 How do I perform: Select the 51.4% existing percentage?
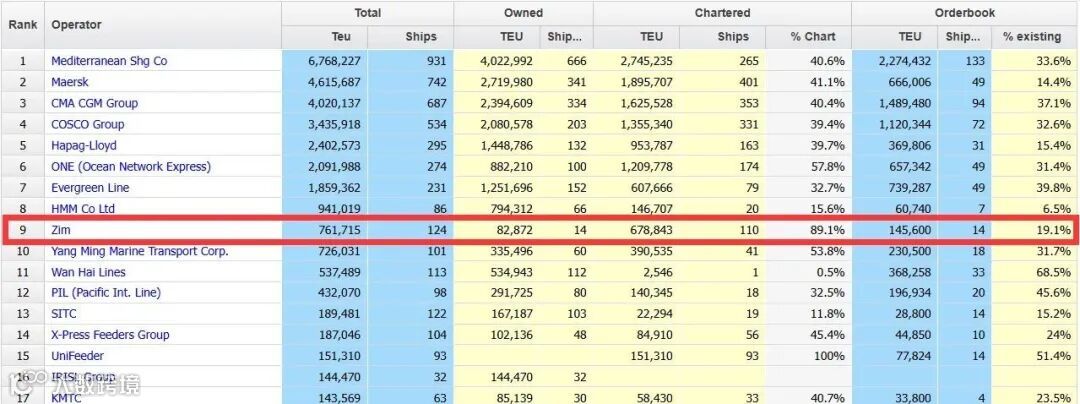1054,357
